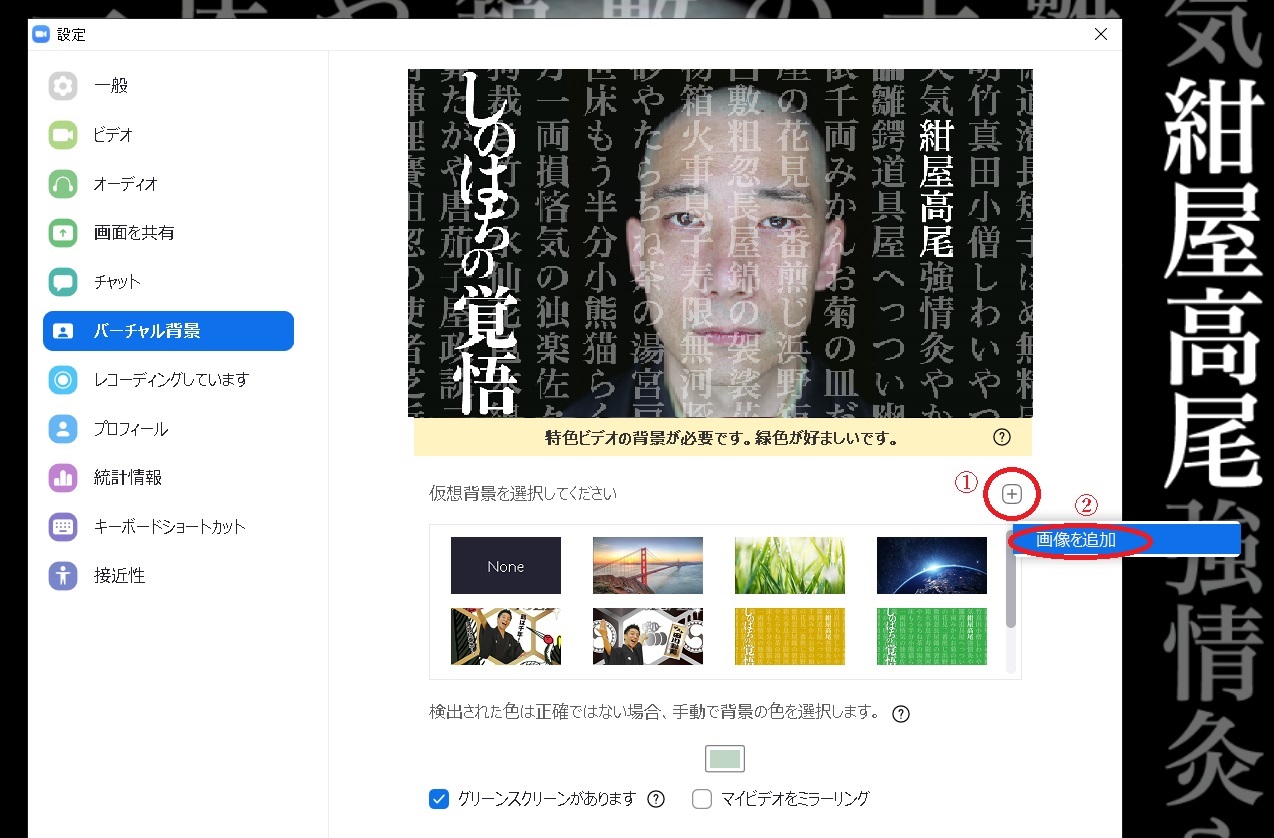The height and width of the screenshot is (838, 1274).
Task: Select second-row first performer photo background
Action: click(x=506, y=637)
